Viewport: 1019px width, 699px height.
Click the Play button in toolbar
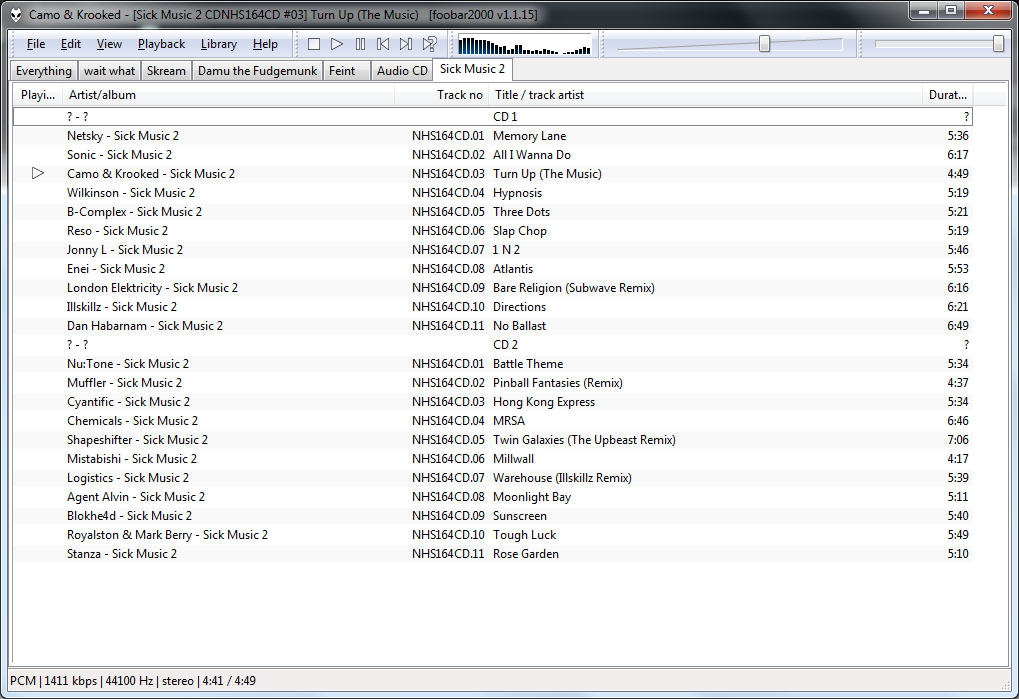337,44
